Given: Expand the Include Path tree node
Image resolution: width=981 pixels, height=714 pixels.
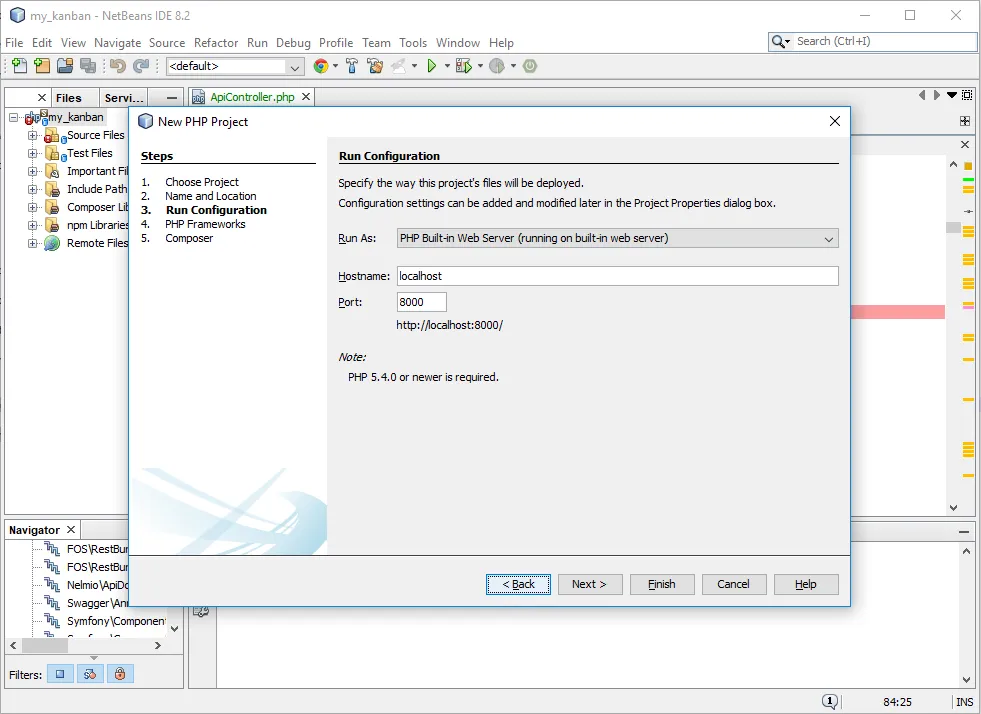Looking at the screenshot, I should coord(33,189).
